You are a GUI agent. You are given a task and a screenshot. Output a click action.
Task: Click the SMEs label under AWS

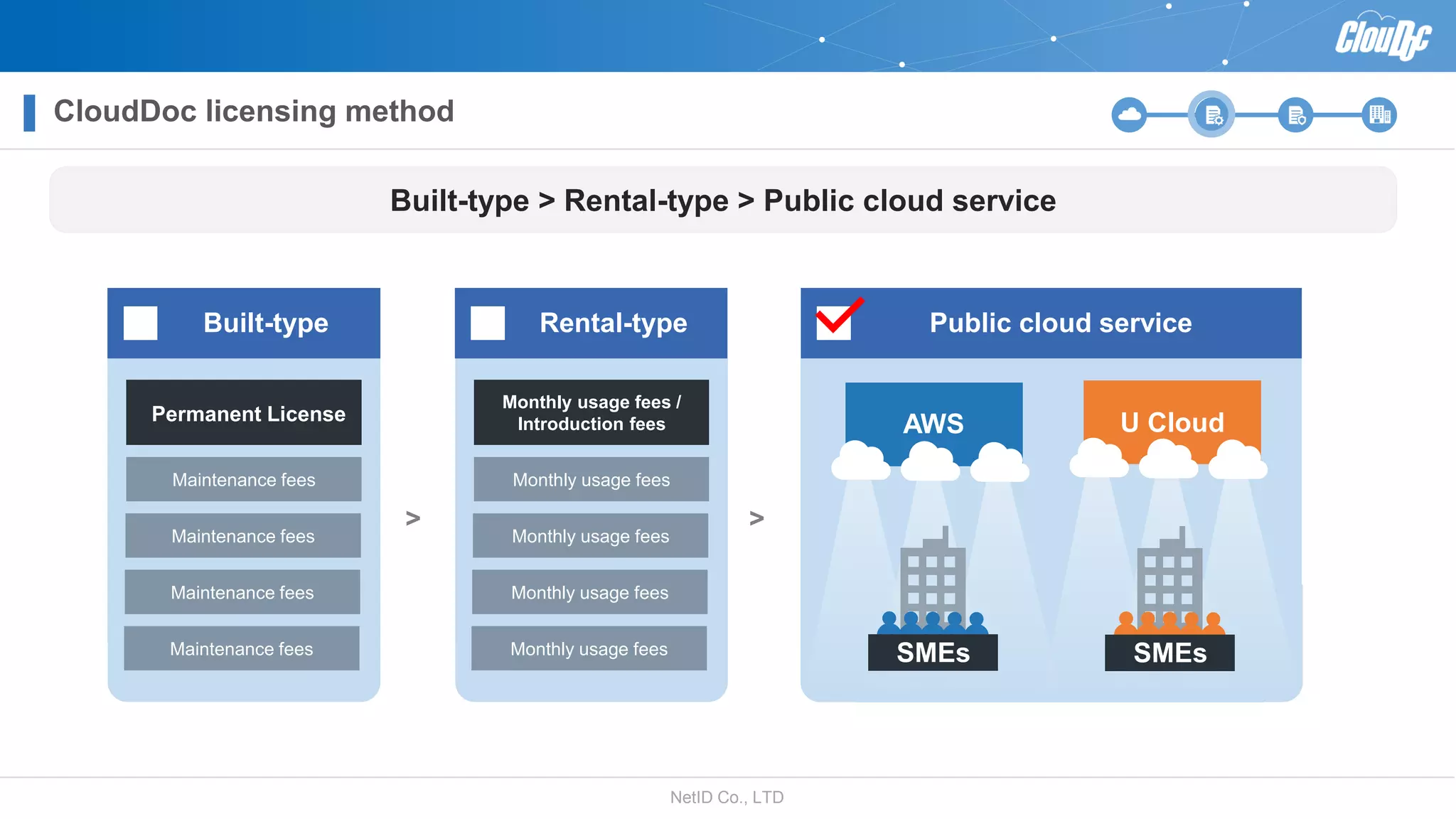pyautogui.click(x=933, y=653)
